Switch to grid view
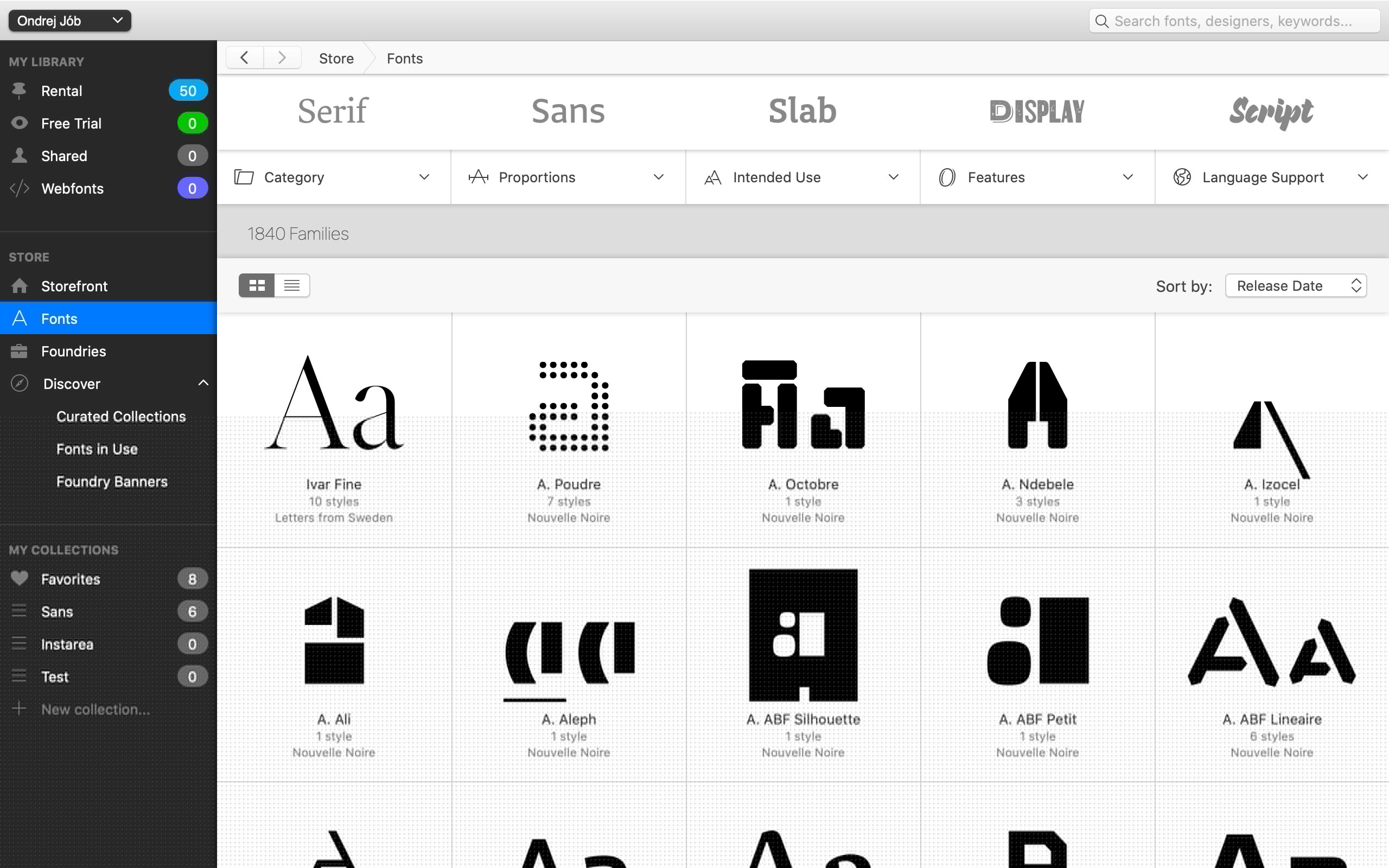The image size is (1389, 868). tap(257, 285)
